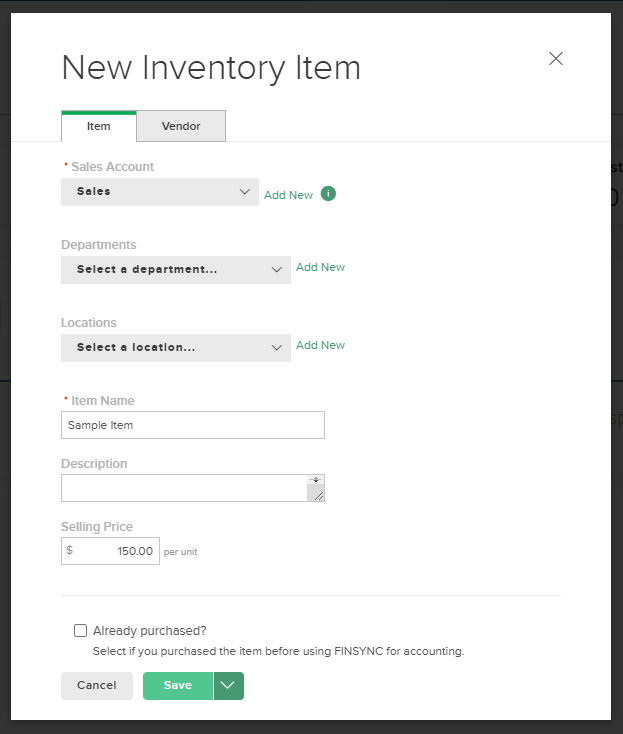Check the Already purchased checkbox

pos(81,631)
